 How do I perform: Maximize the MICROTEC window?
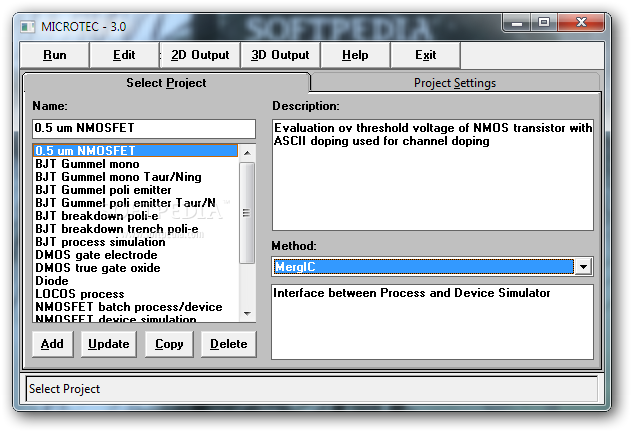(544, 22)
